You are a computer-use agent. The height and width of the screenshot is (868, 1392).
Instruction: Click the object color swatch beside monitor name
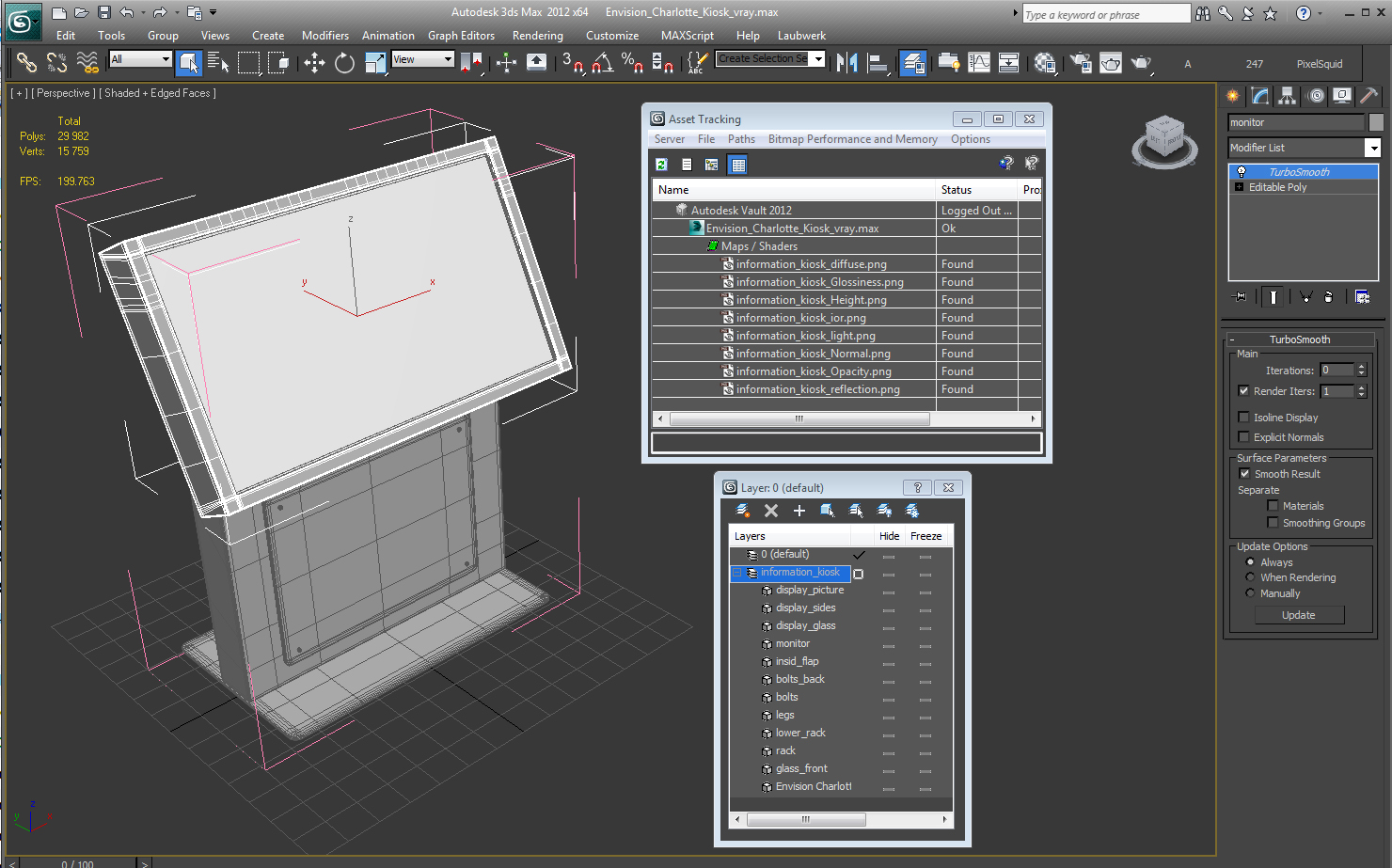(x=1376, y=122)
